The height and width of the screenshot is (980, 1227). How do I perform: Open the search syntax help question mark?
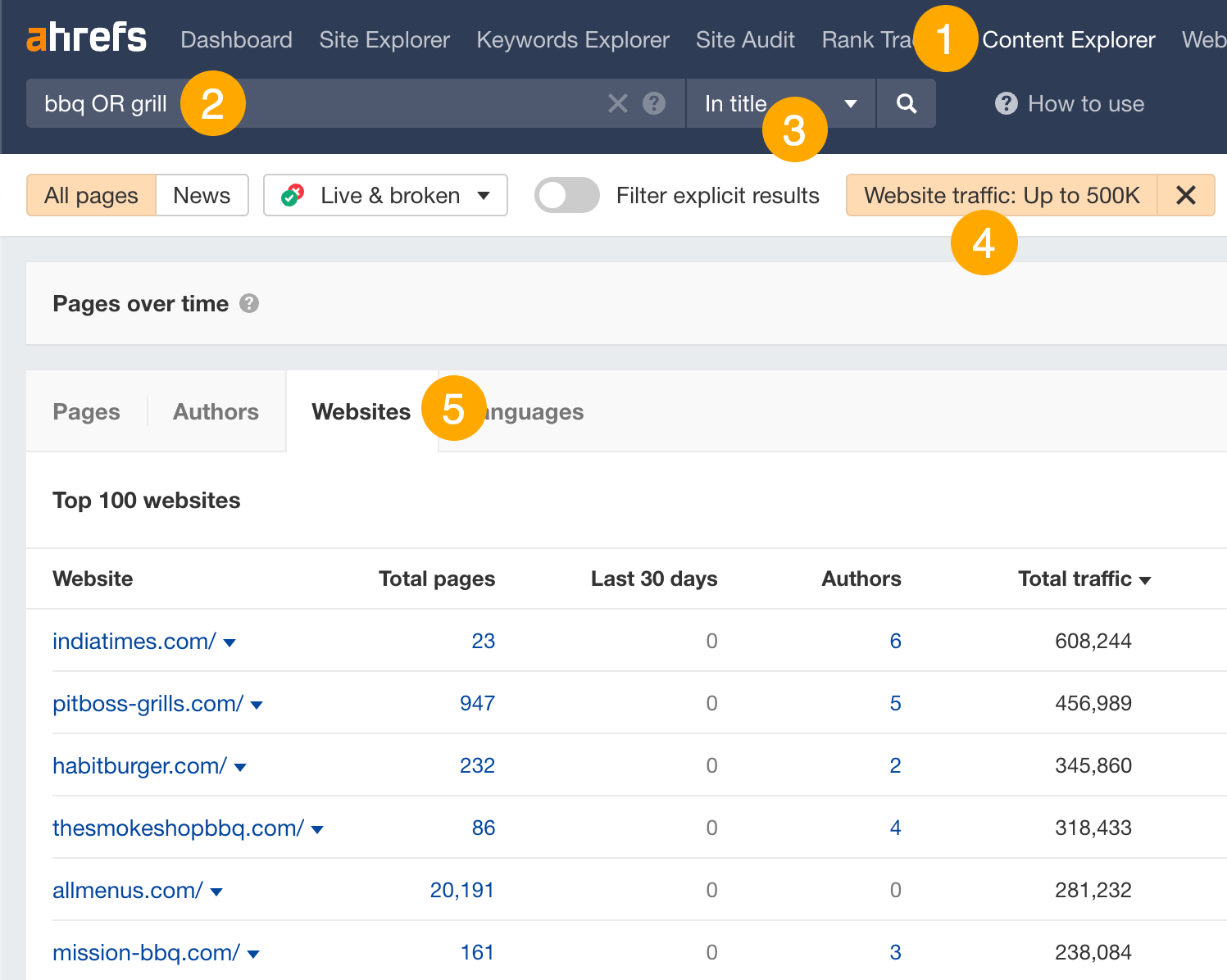click(653, 103)
